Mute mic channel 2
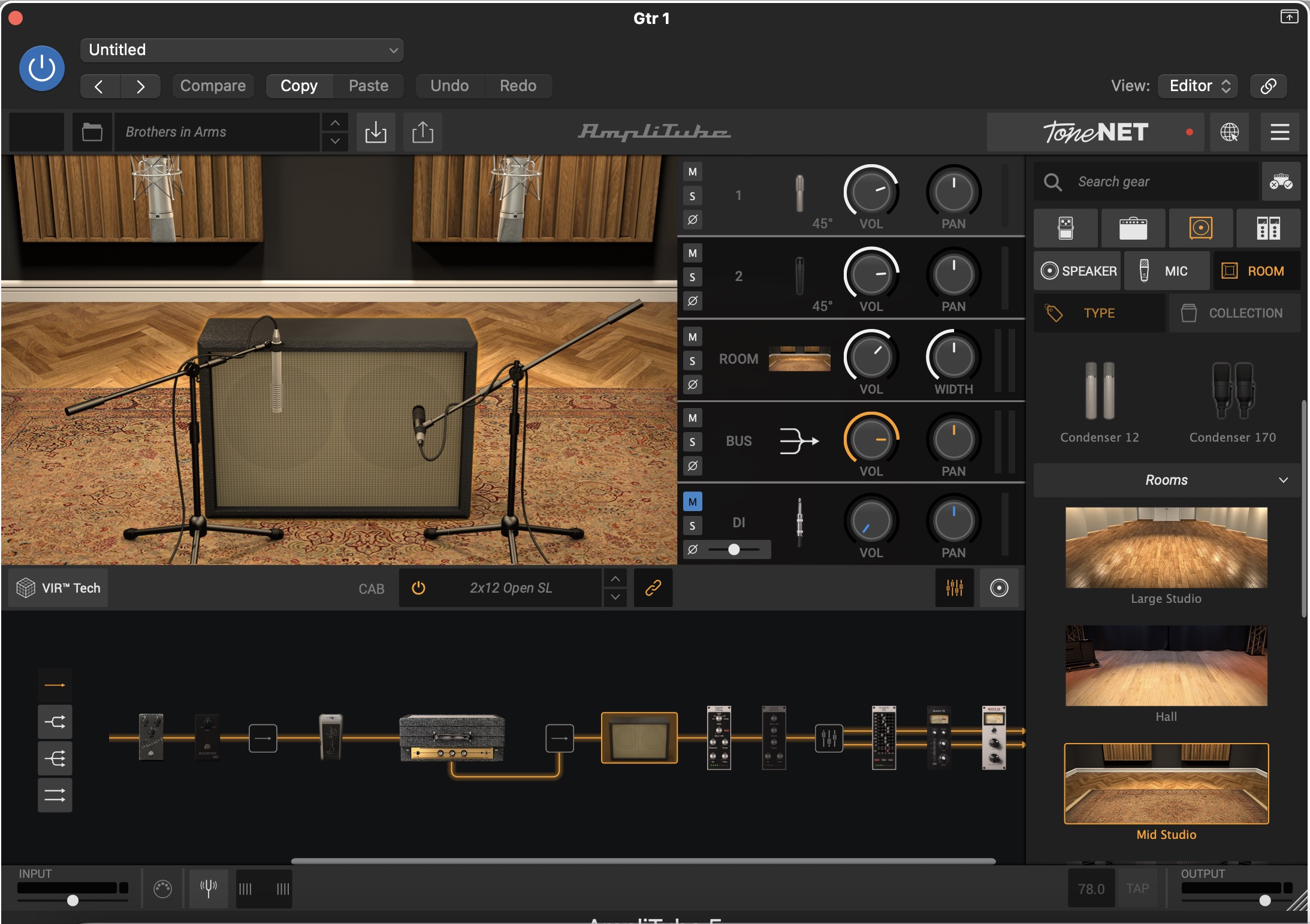The height and width of the screenshot is (924, 1310). [x=693, y=253]
